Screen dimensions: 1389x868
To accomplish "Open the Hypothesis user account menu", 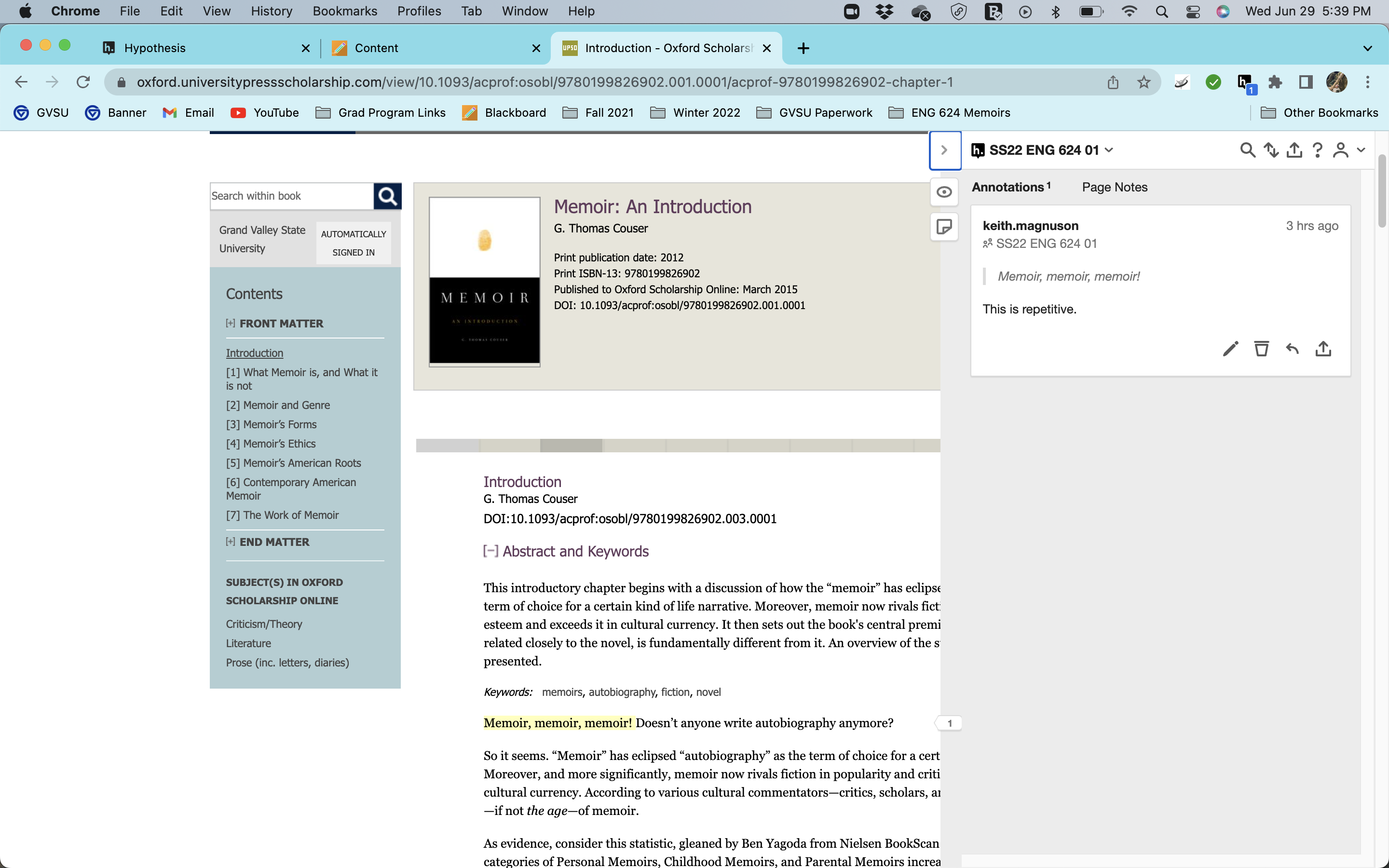I will pos(1348,150).
